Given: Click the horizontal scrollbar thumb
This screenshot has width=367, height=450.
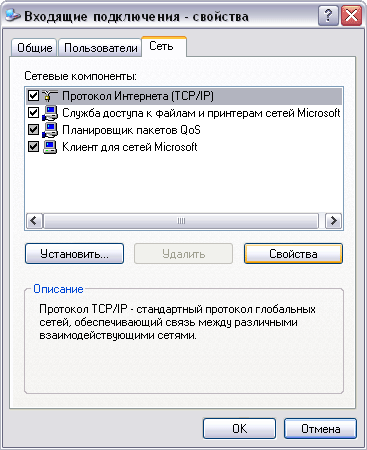Looking at the screenshot, I should [x=181, y=221].
